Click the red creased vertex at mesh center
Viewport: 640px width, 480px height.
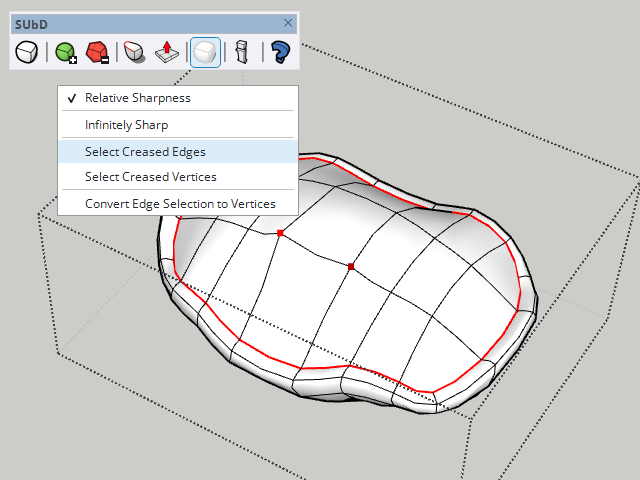coord(351,267)
